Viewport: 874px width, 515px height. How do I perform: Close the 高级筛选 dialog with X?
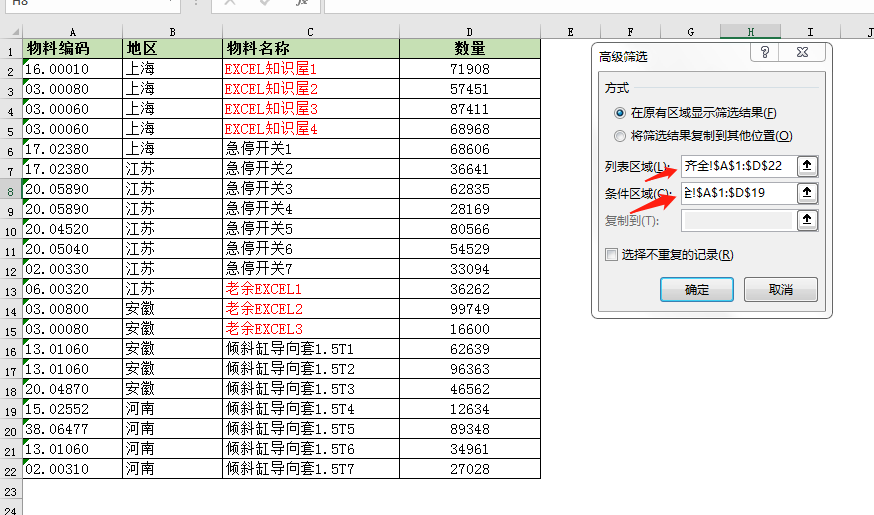[x=802, y=52]
